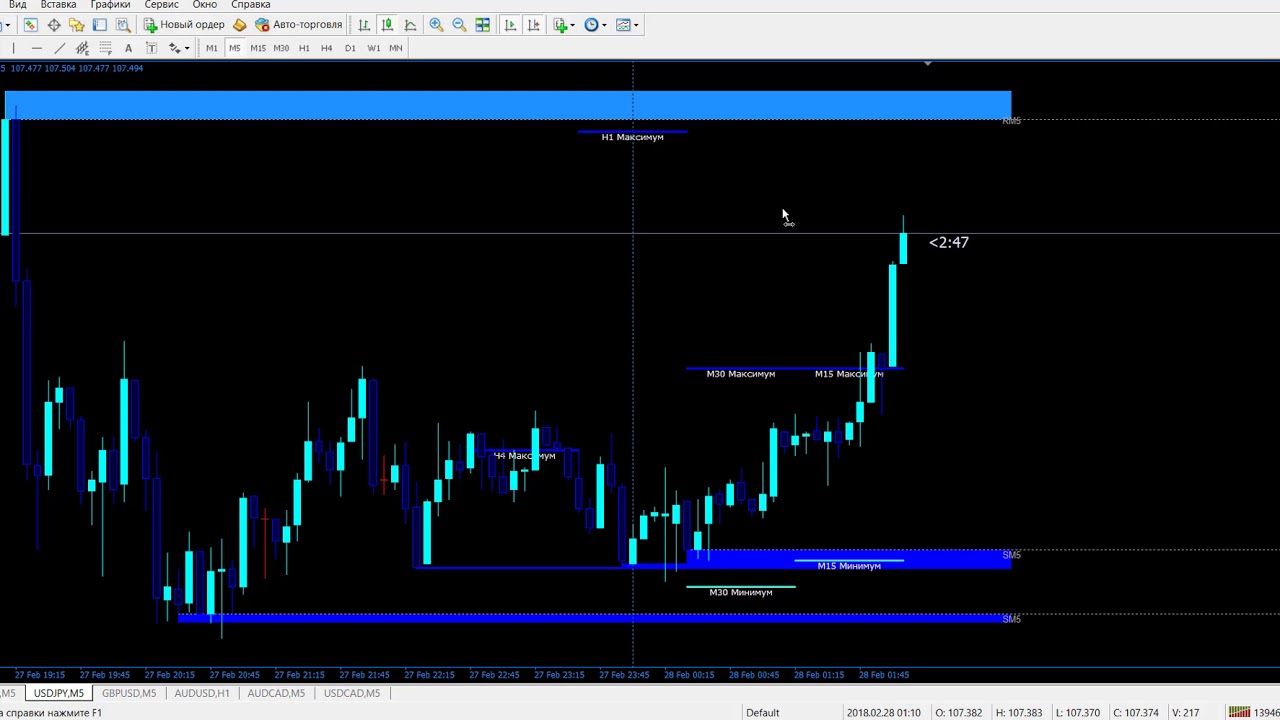Select the trendline tool

click(60, 48)
